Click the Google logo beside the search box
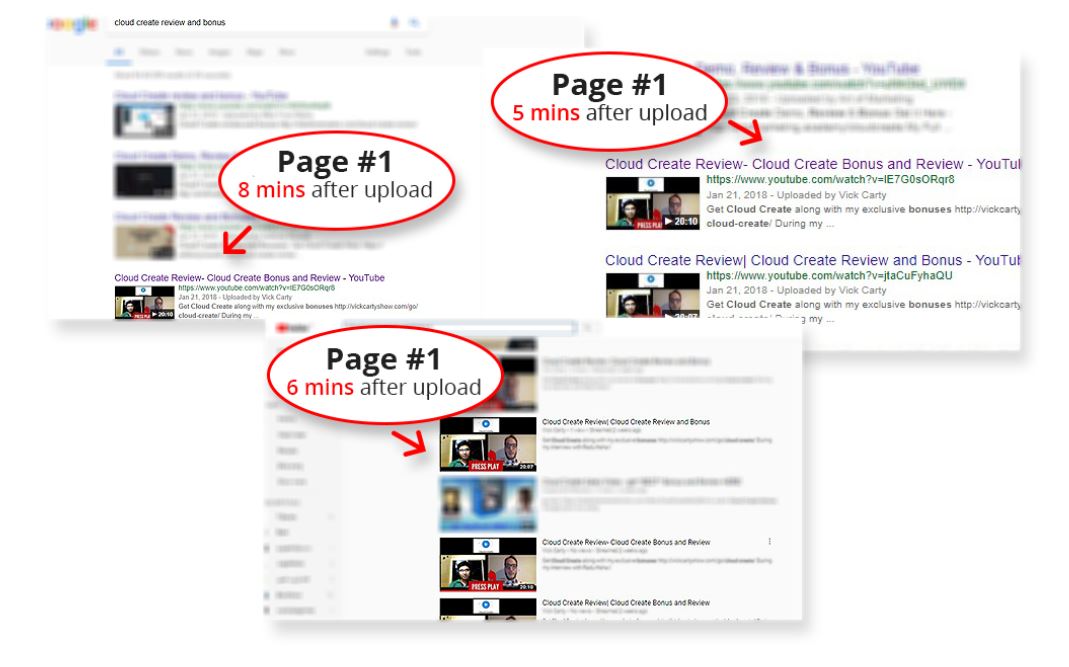The image size is (1069, 667). click(x=73, y=24)
